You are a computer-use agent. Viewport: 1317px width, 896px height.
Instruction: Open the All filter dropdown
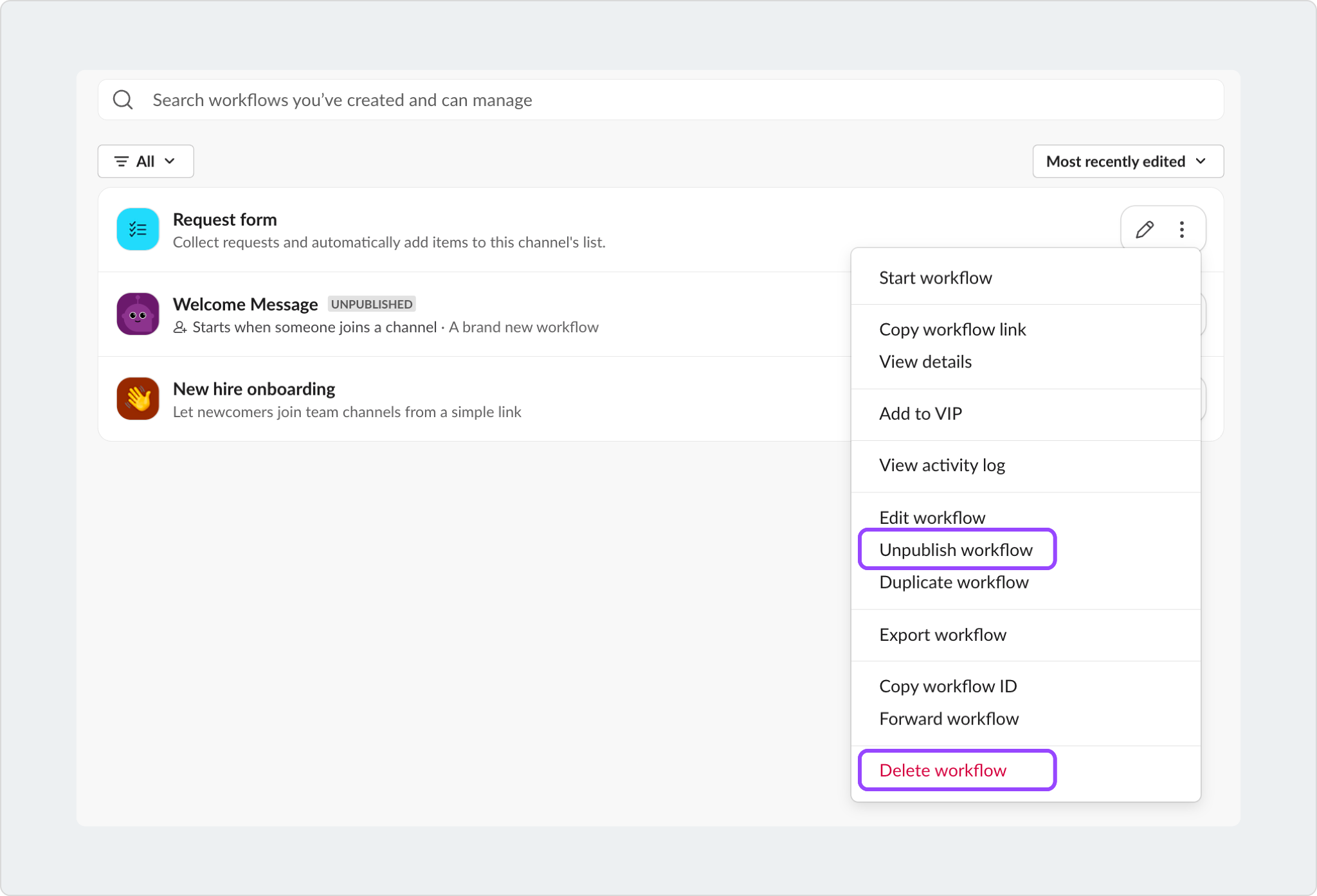(145, 161)
